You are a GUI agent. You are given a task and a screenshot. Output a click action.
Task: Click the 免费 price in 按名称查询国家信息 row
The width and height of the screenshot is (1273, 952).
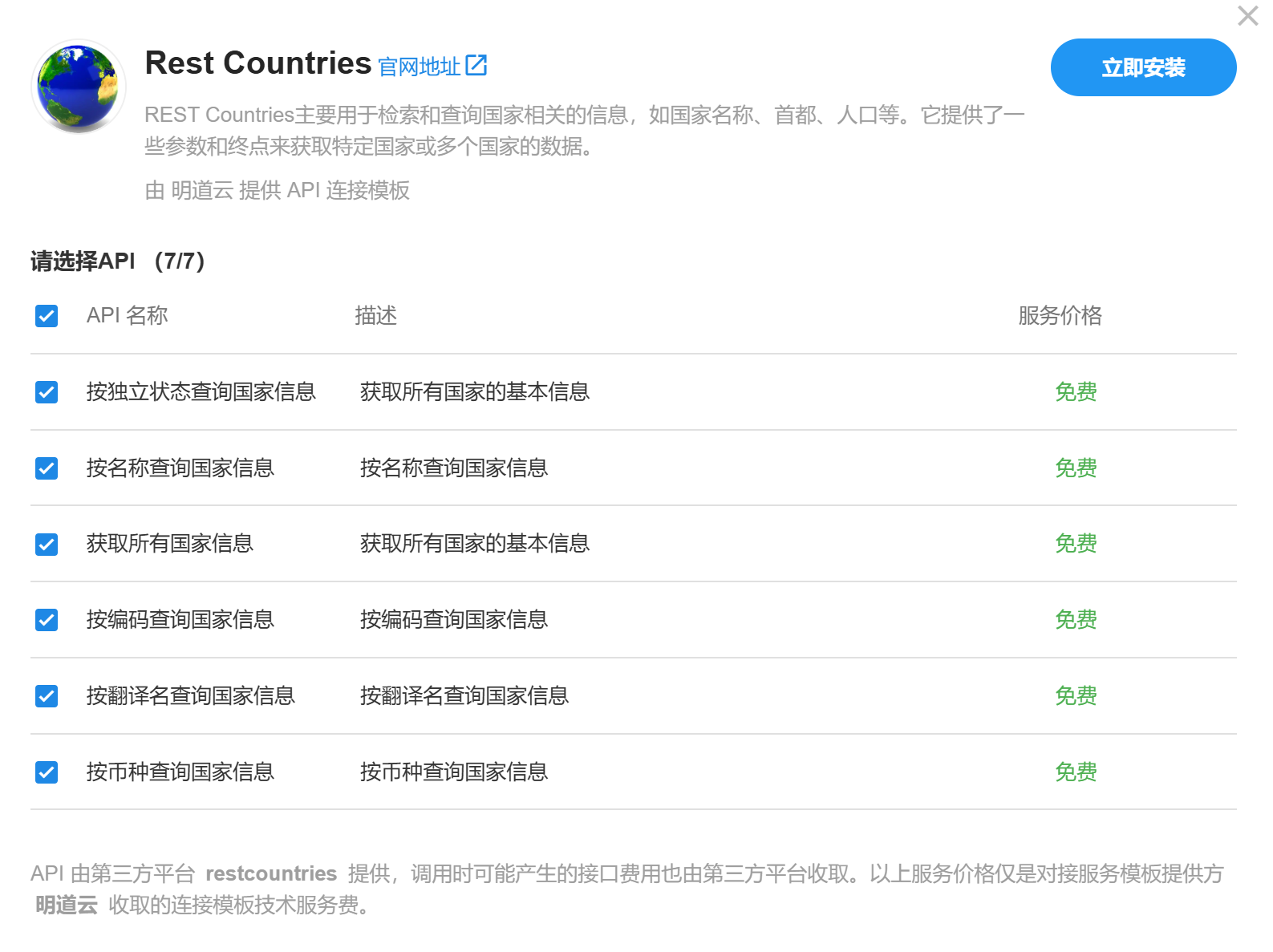[1076, 468]
